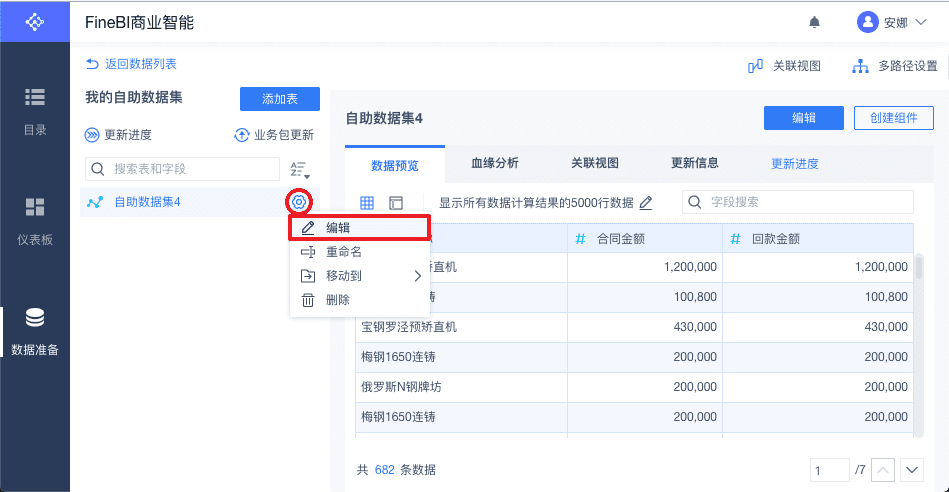Go to next page with down arrow
This screenshot has width=949, height=492.
[911, 469]
